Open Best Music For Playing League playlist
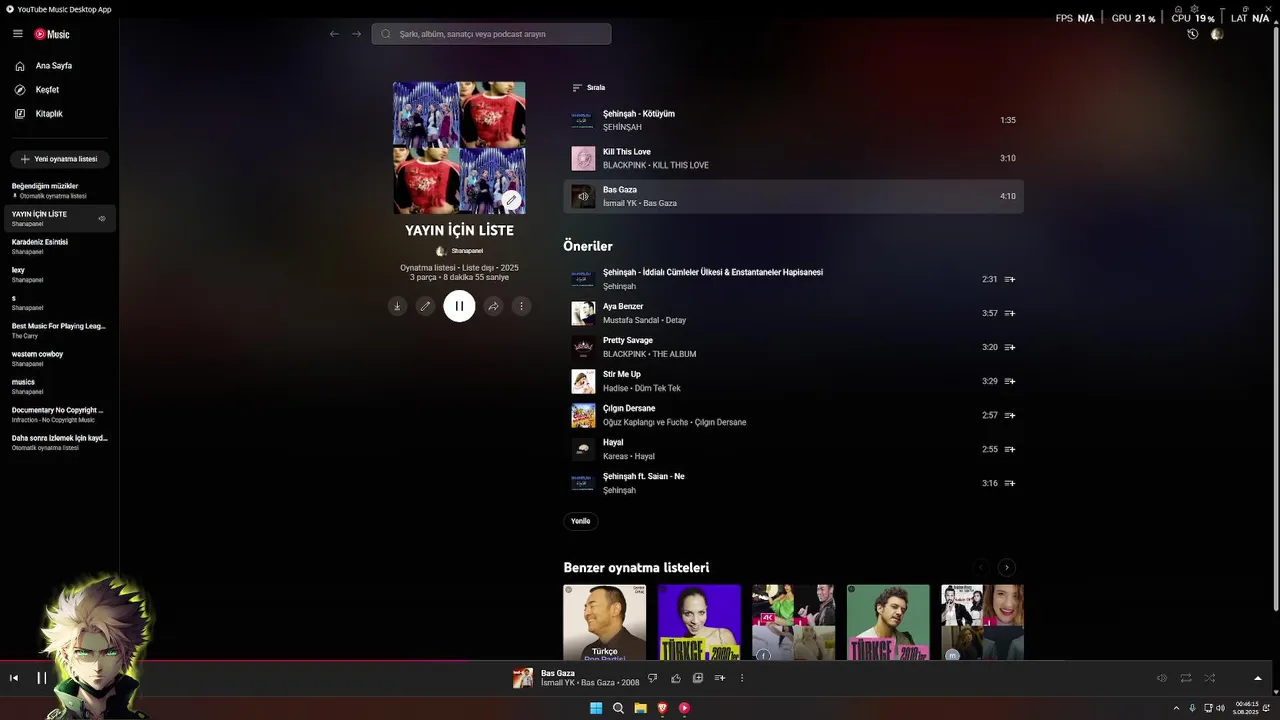The height and width of the screenshot is (720, 1280). coord(59,330)
